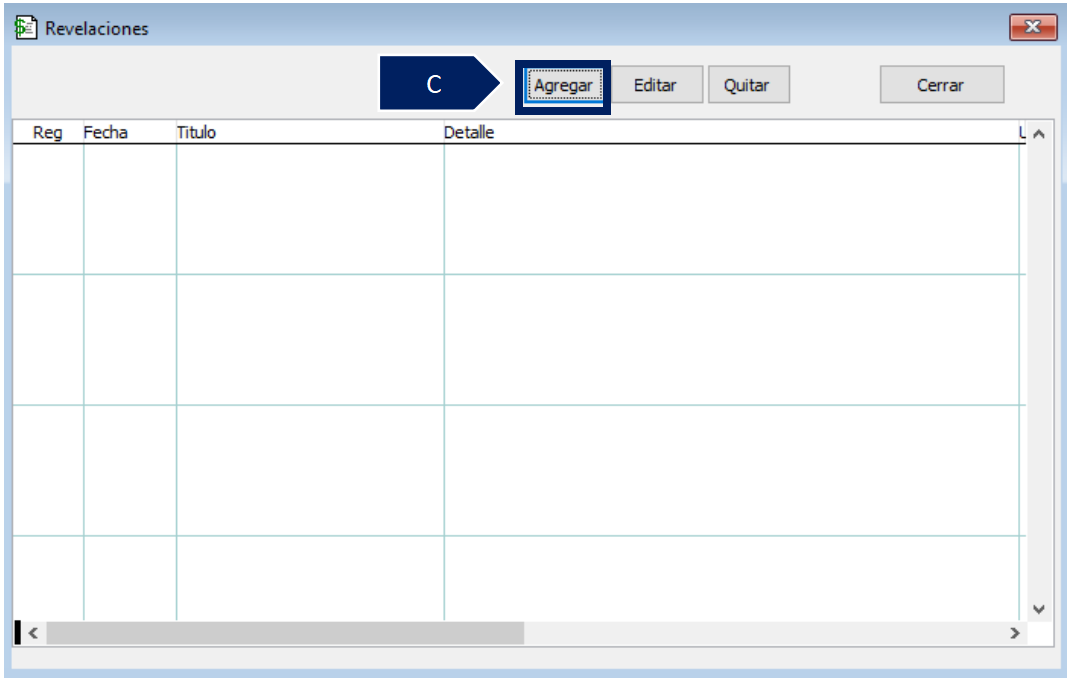Viewport: 1077px width, 685px height.
Task: Click the horizontal scrollbar right arrow
Action: [1015, 633]
